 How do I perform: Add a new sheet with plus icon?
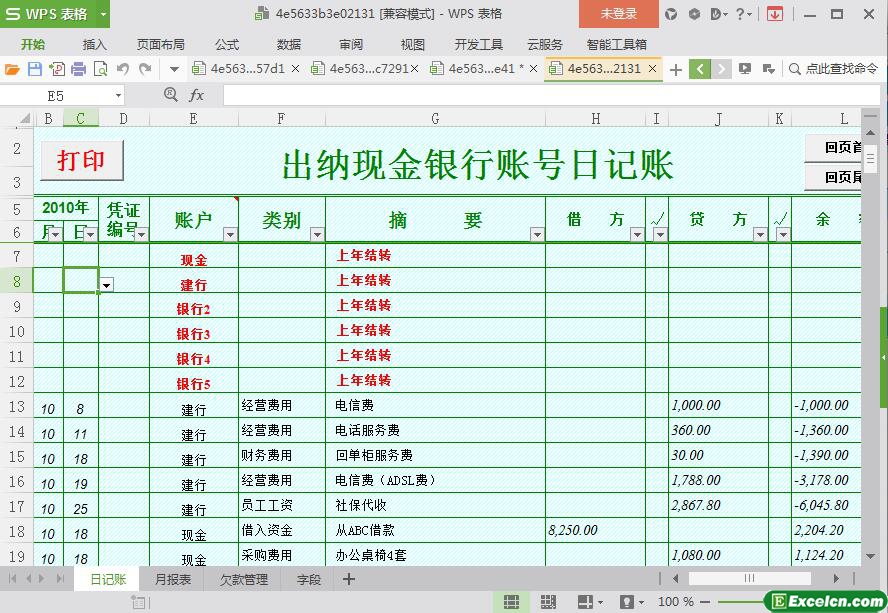click(x=349, y=579)
